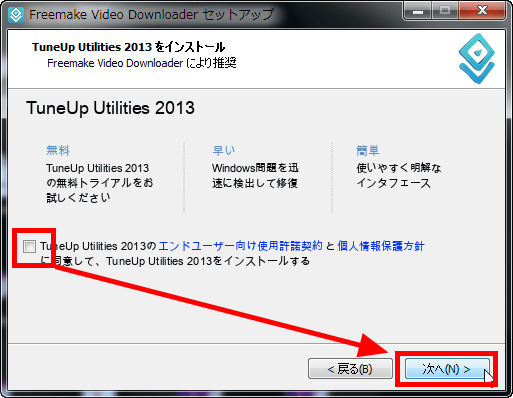The image size is (513, 398).
Task: Click the < 戻る(B) button
Action: tap(350, 369)
